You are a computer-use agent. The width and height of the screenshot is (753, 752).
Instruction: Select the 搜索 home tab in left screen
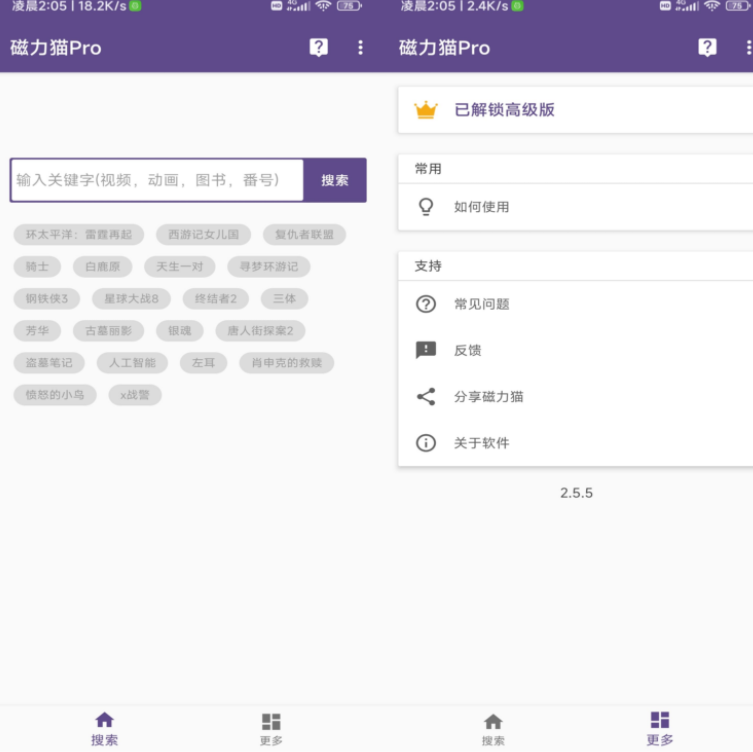pos(104,728)
